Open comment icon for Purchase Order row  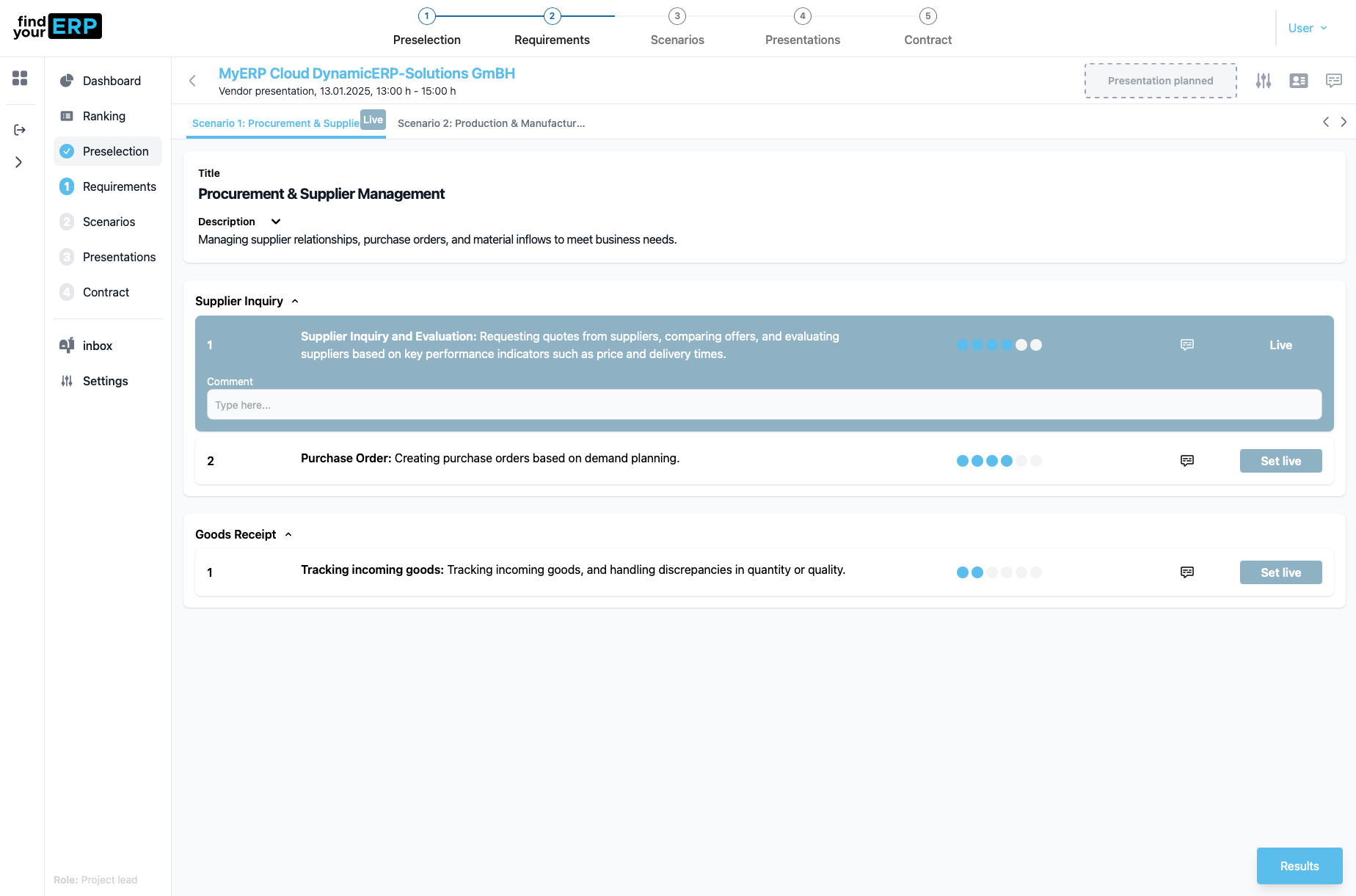(x=1186, y=461)
